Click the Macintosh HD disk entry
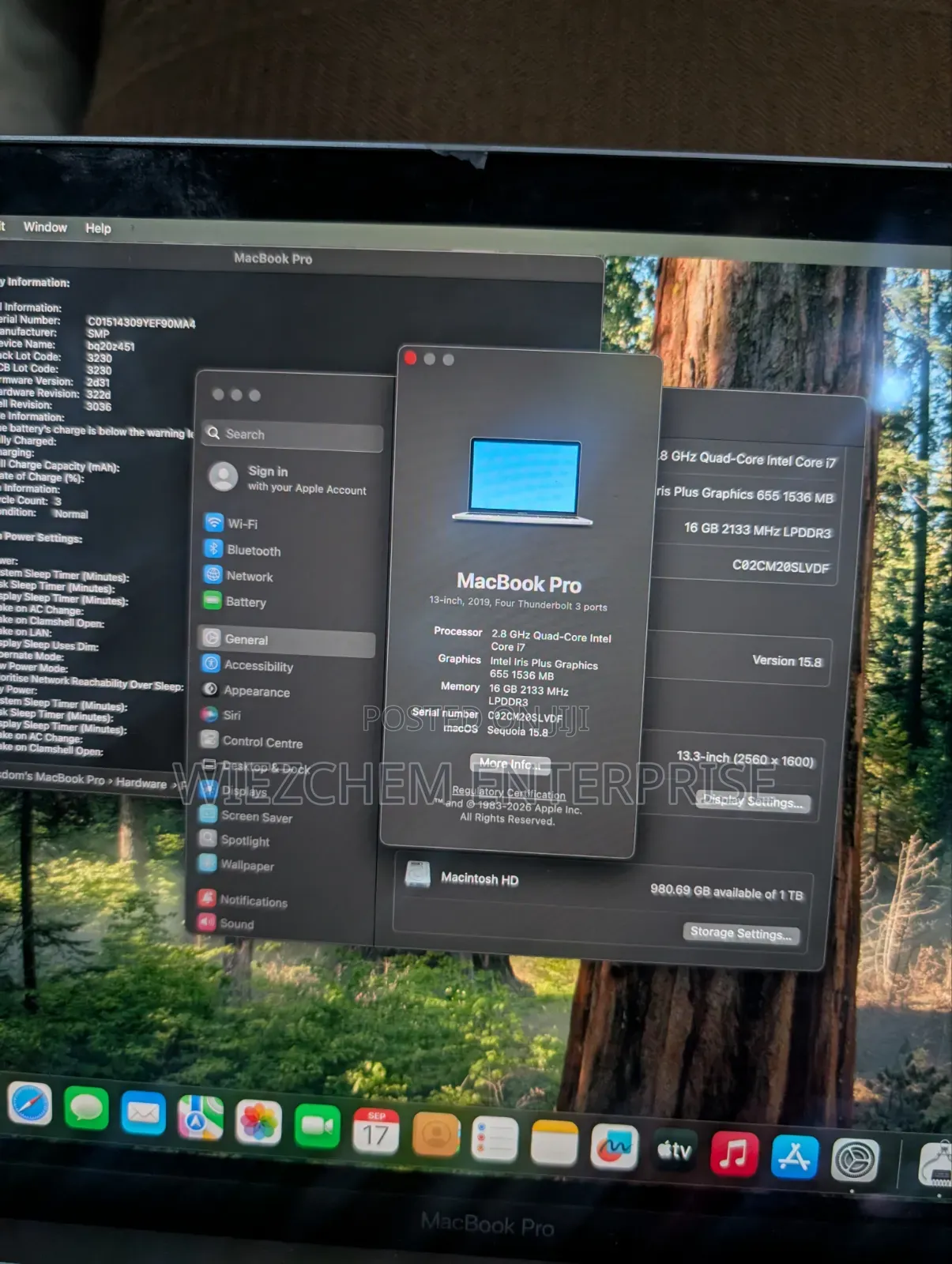The height and width of the screenshot is (1264, 952). pos(461,876)
